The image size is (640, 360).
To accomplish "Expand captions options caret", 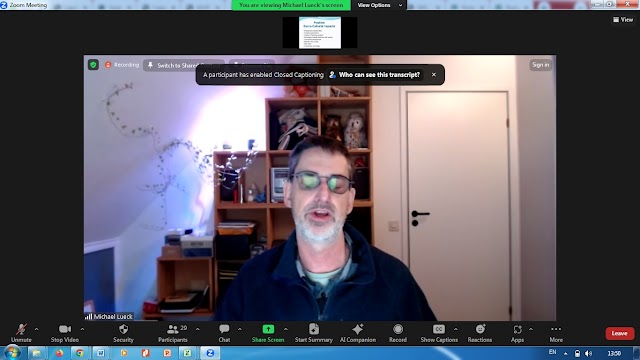I will 456,329.
